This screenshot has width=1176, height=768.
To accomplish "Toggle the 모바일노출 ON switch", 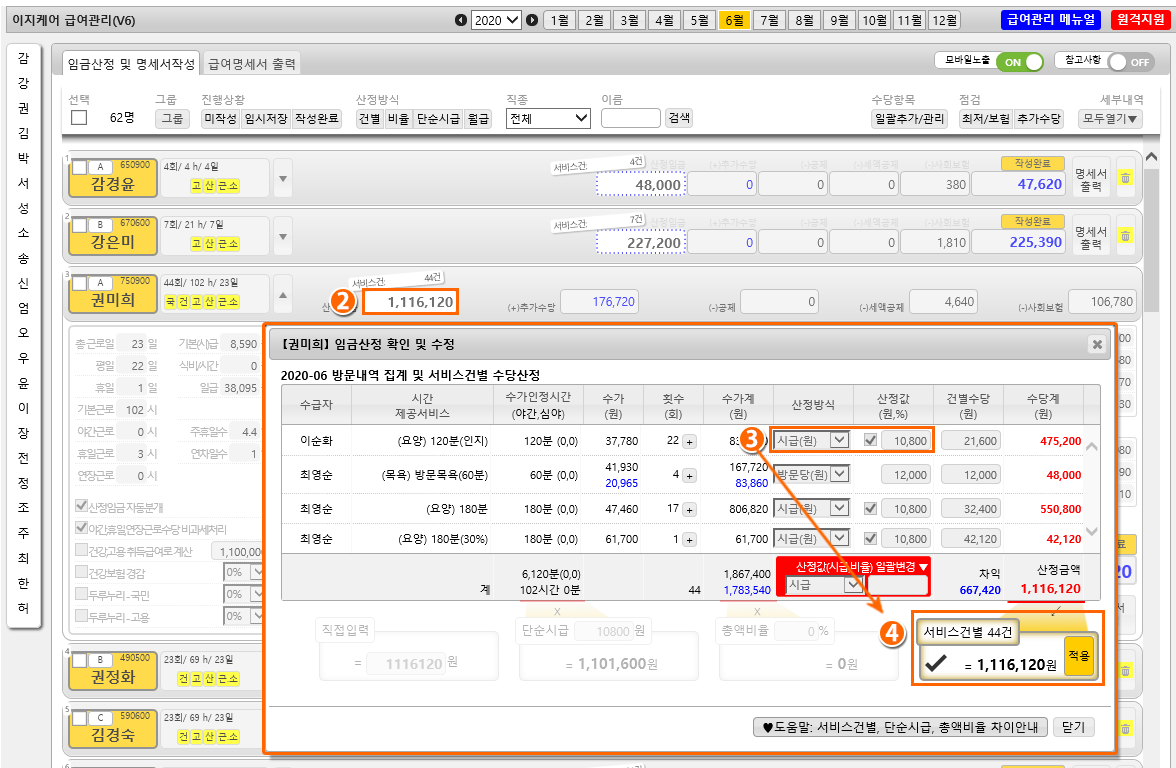I will (1021, 61).
